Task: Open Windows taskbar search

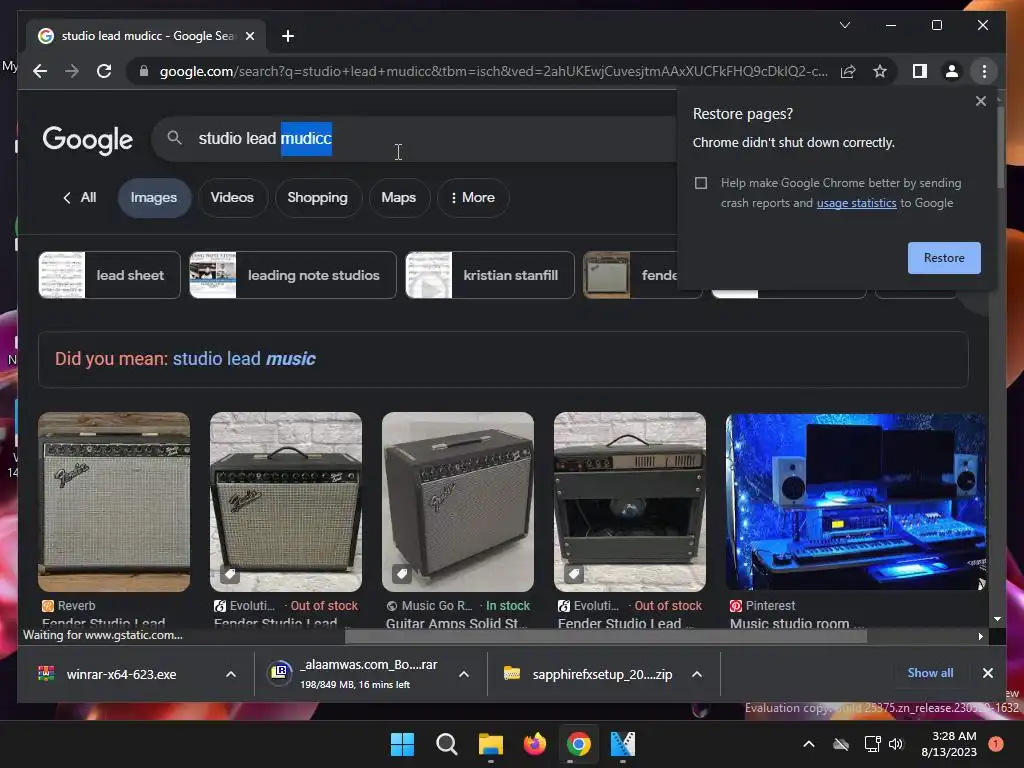Action: [x=447, y=744]
